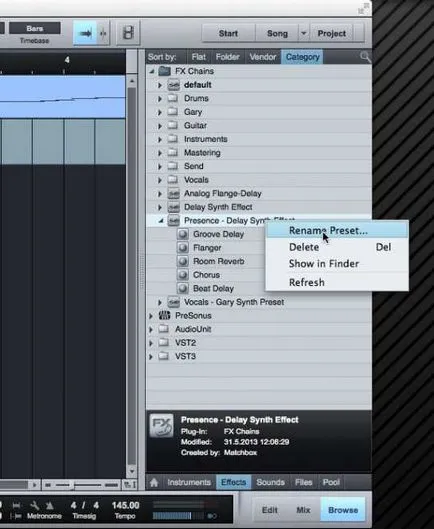Switch to Instruments browser tab
The height and width of the screenshot is (529, 434).
pyautogui.click(x=189, y=482)
